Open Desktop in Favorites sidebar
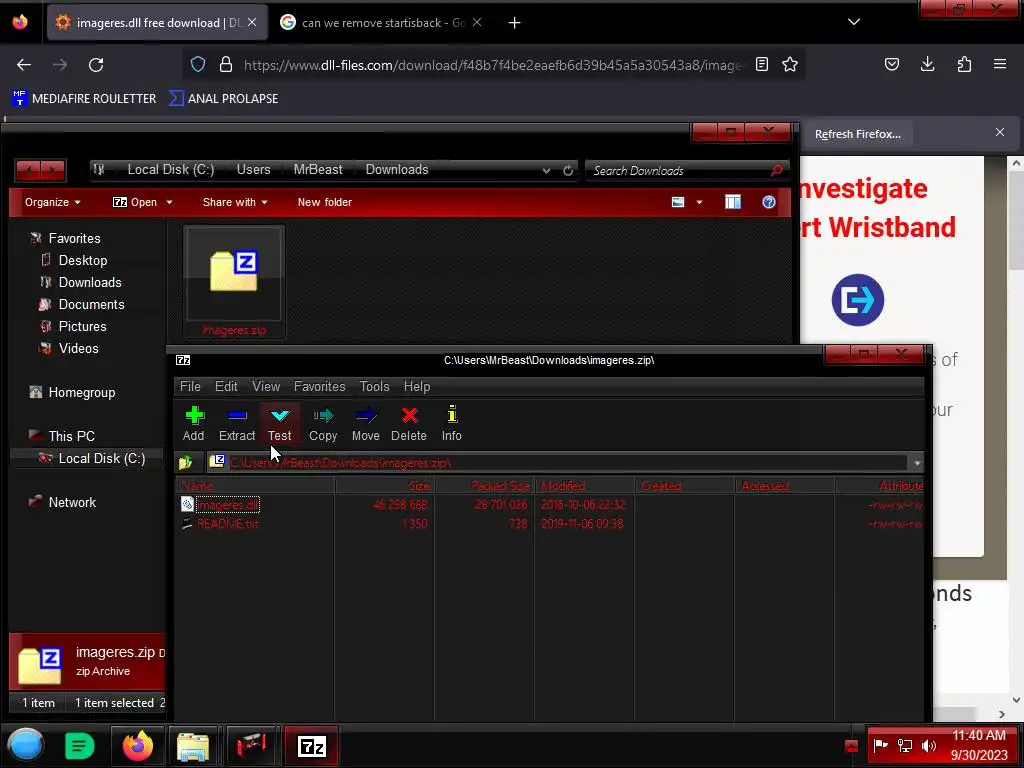Screen dimensions: 1024x768 [x=82, y=261]
